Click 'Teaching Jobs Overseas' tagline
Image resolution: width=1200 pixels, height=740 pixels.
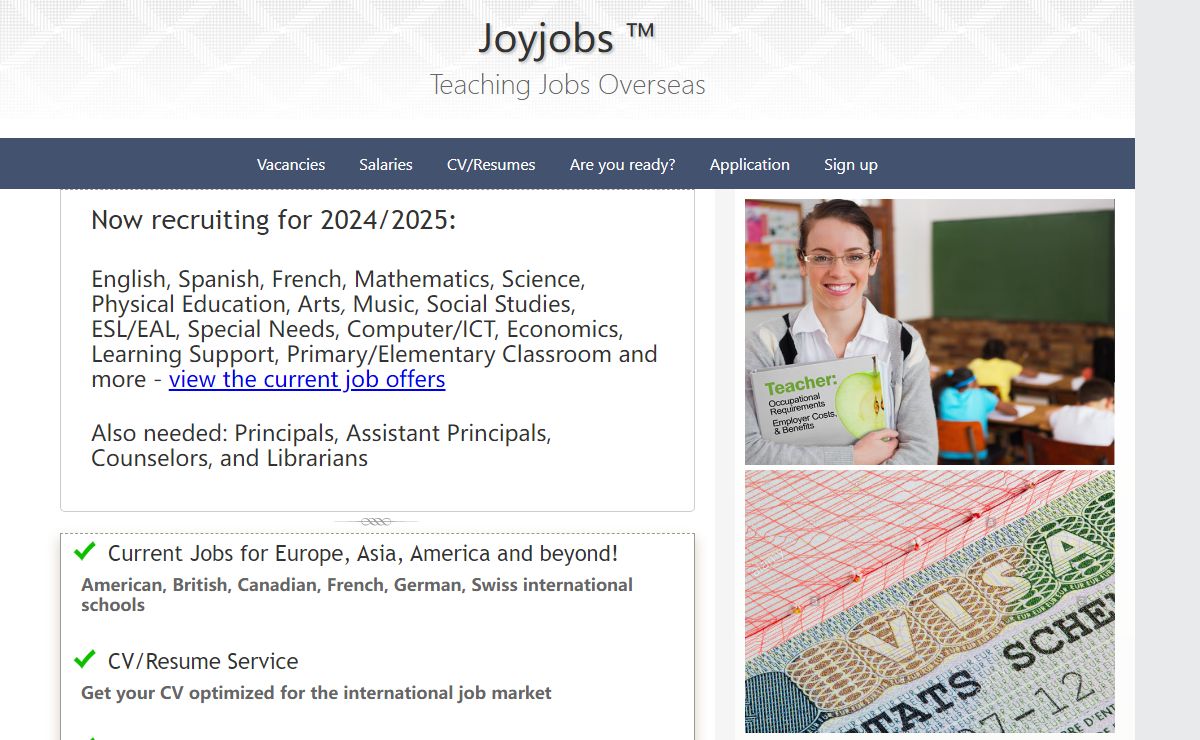(x=568, y=85)
